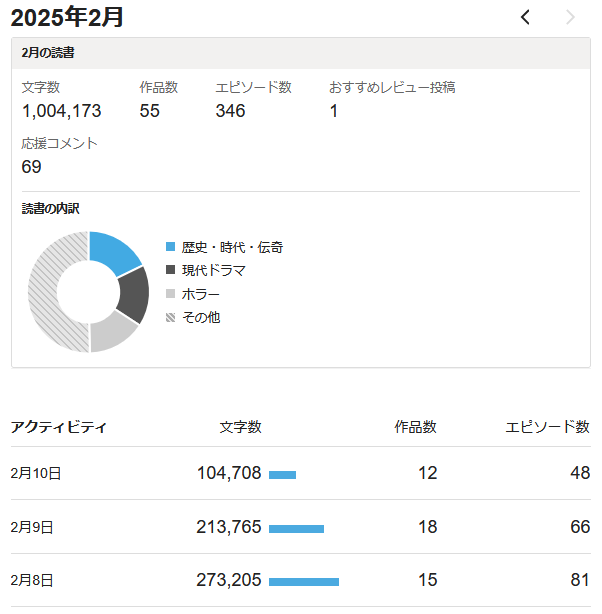Open the 2月8日 activity entry

tap(32, 581)
